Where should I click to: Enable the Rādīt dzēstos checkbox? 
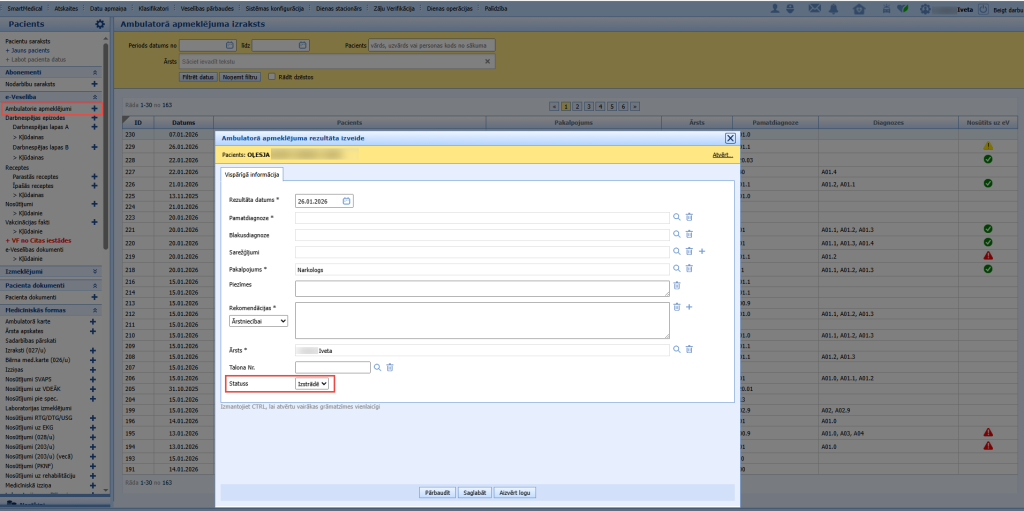pyautogui.click(x=272, y=76)
